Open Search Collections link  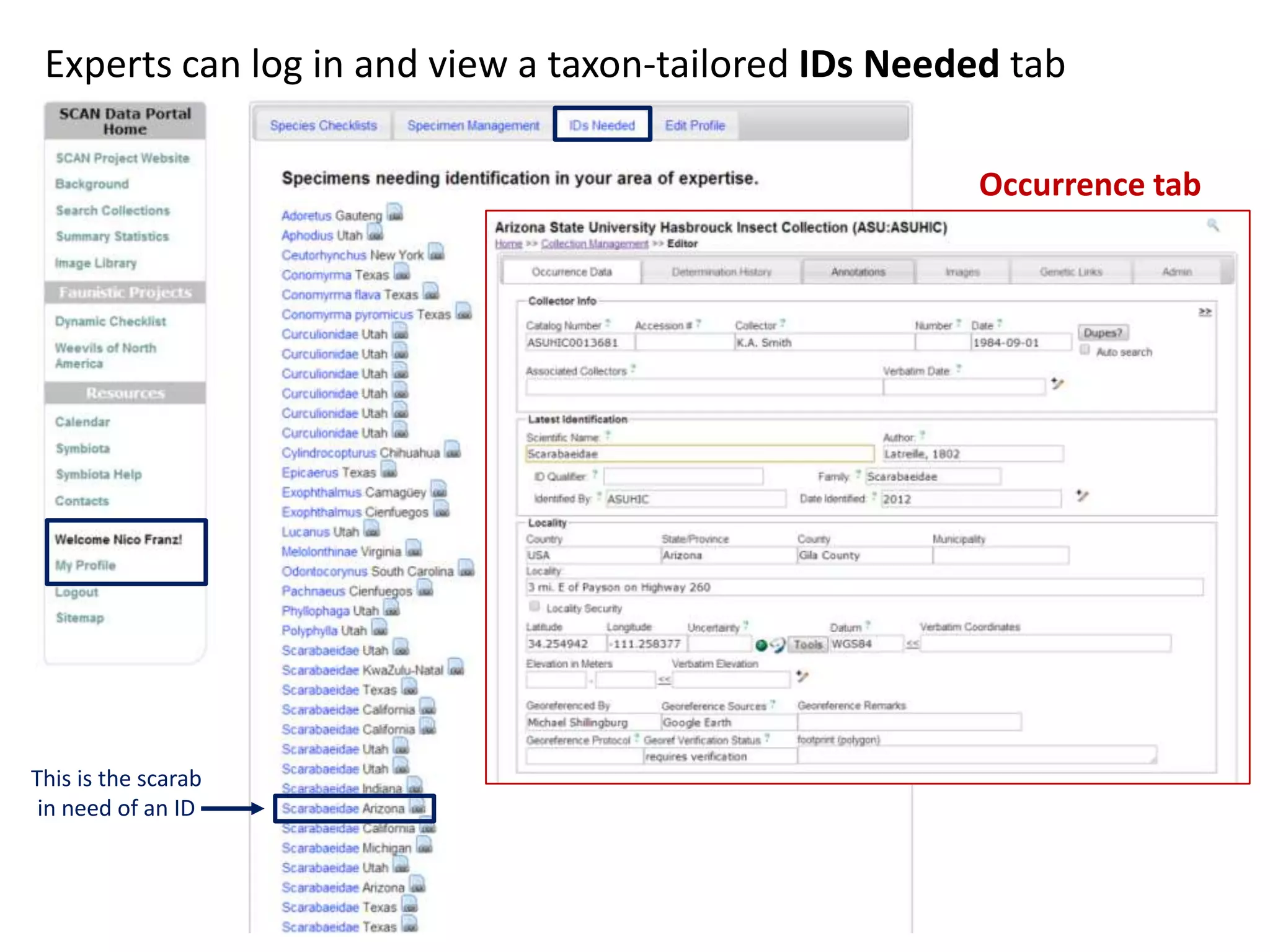click(112, 211)
